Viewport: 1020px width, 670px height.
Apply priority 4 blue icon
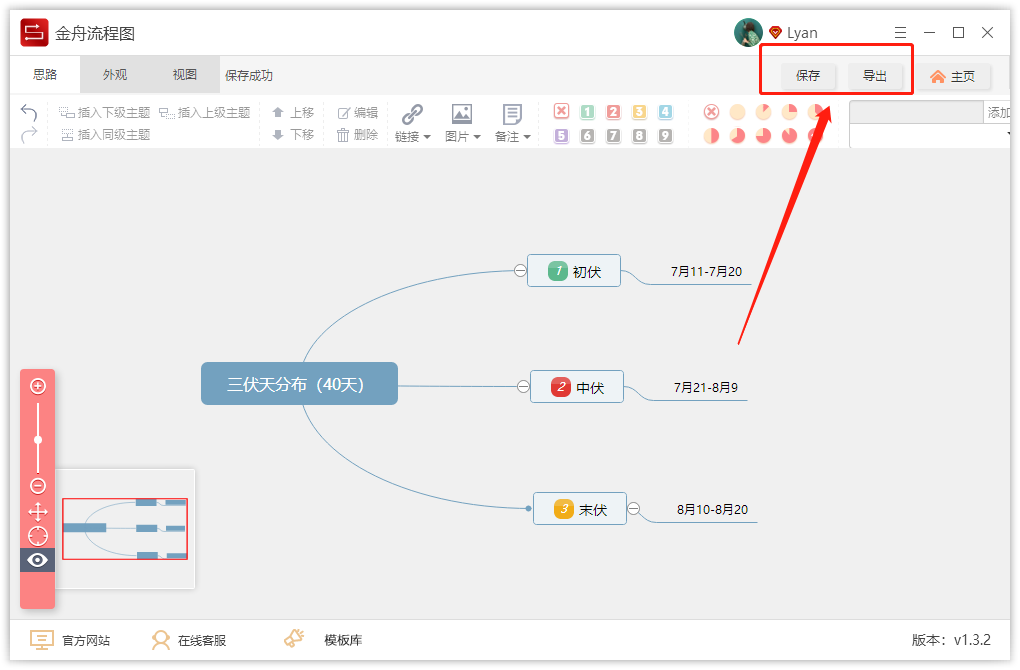665,112
